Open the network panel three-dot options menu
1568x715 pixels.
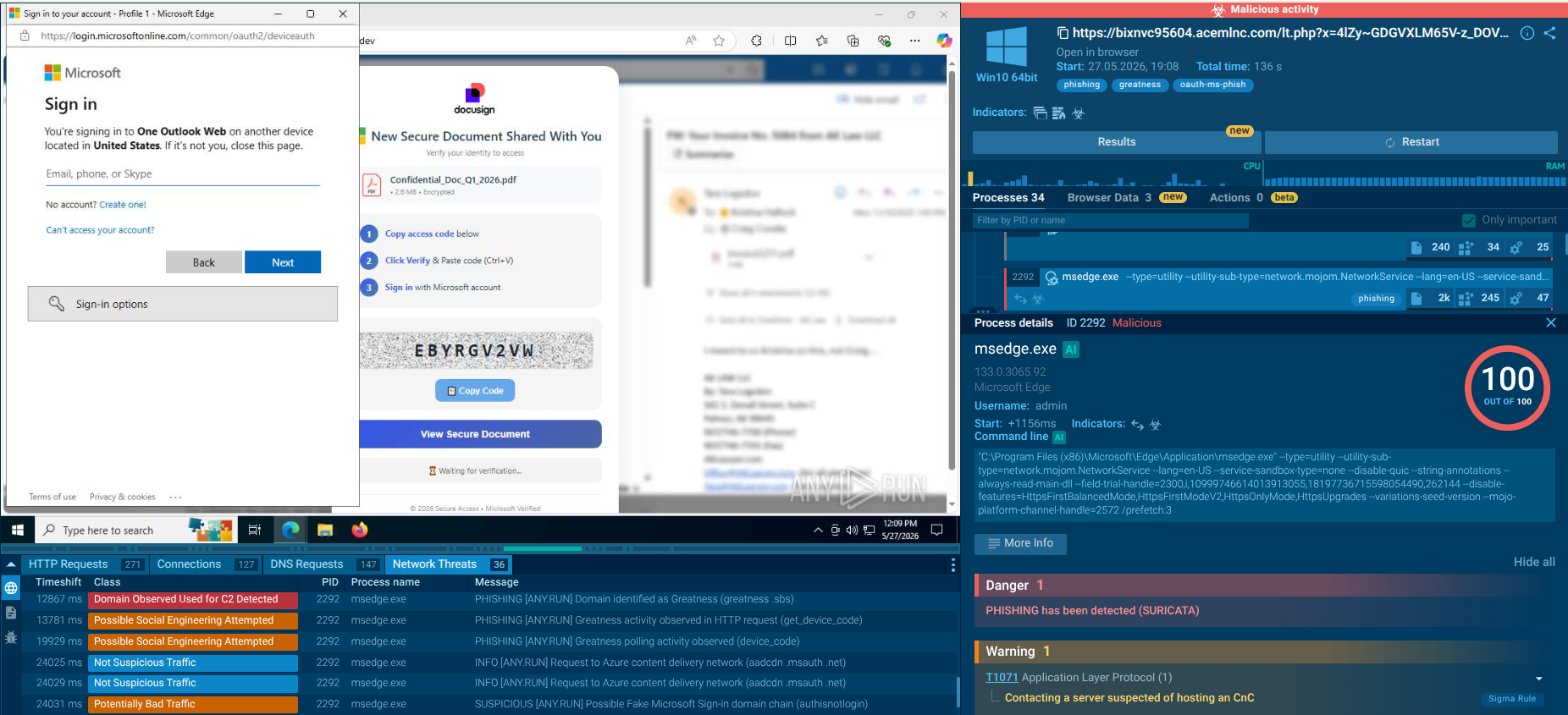(x=952, y=564)
